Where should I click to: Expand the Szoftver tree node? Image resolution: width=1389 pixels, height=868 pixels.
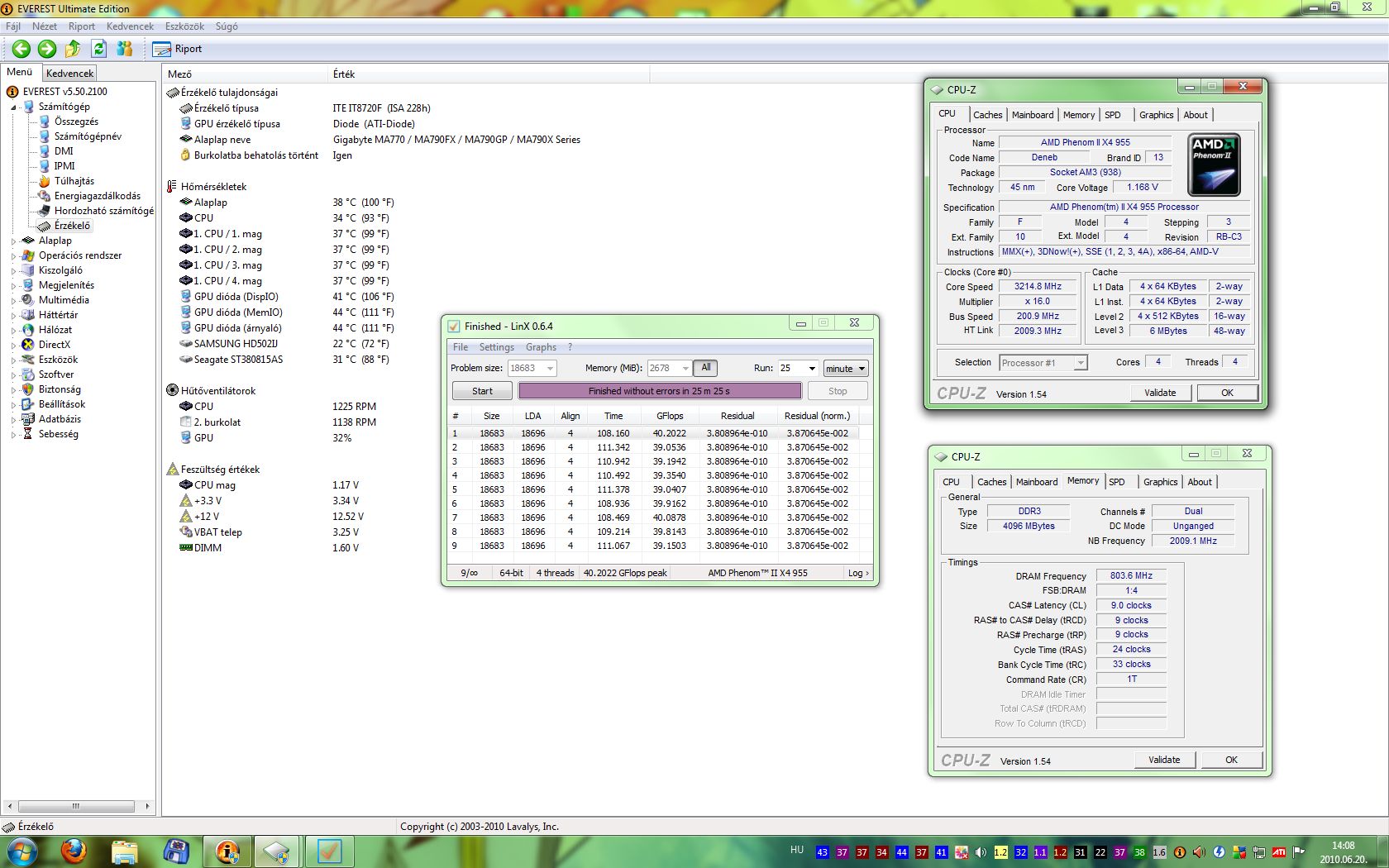[13, 375]
